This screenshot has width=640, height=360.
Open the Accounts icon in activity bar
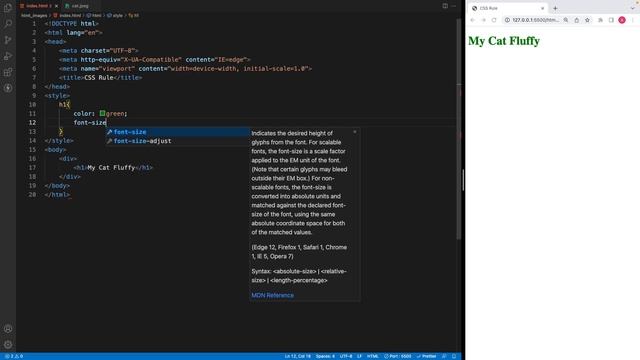point(8,329)
